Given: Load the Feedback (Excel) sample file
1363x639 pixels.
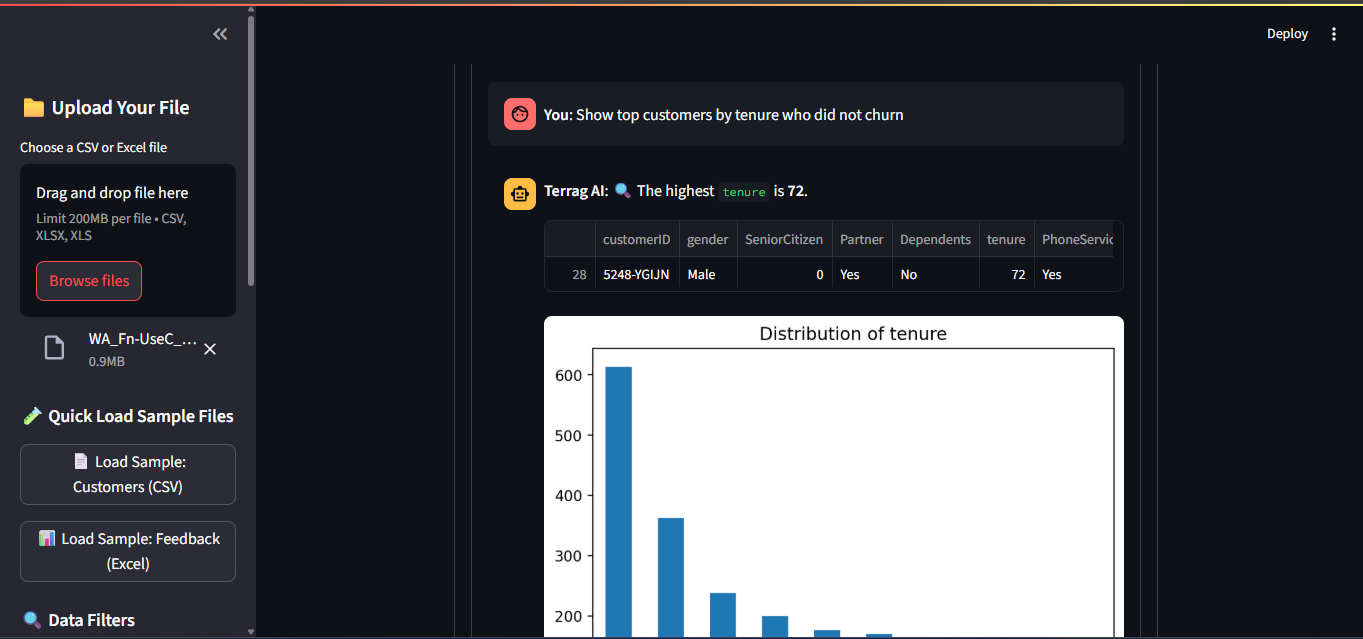Looking at the screenshot, I should click(128, 551).
